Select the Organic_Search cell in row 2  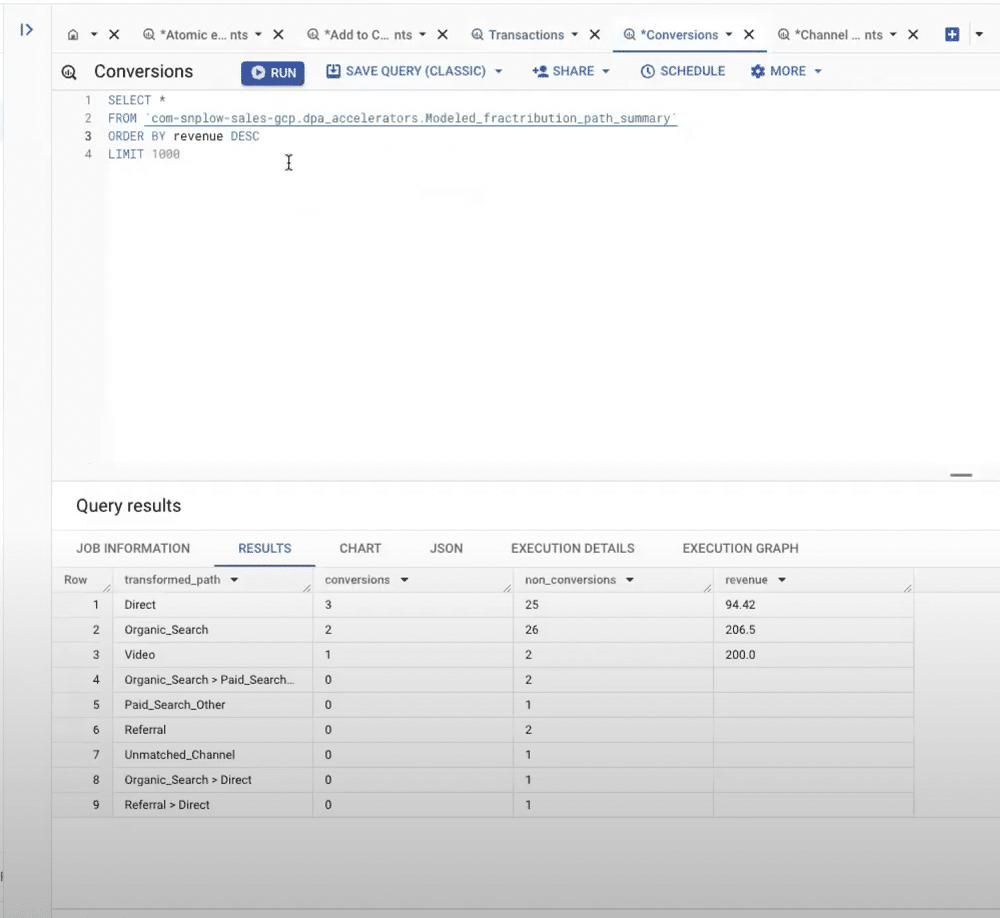pos(213,630)
